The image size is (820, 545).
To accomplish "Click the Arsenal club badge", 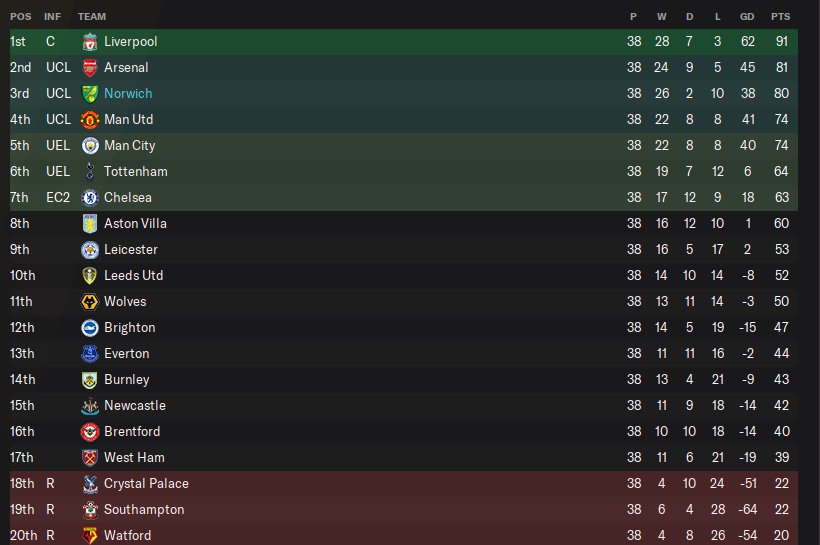I will pyautogui.click(x=89, y=68).
